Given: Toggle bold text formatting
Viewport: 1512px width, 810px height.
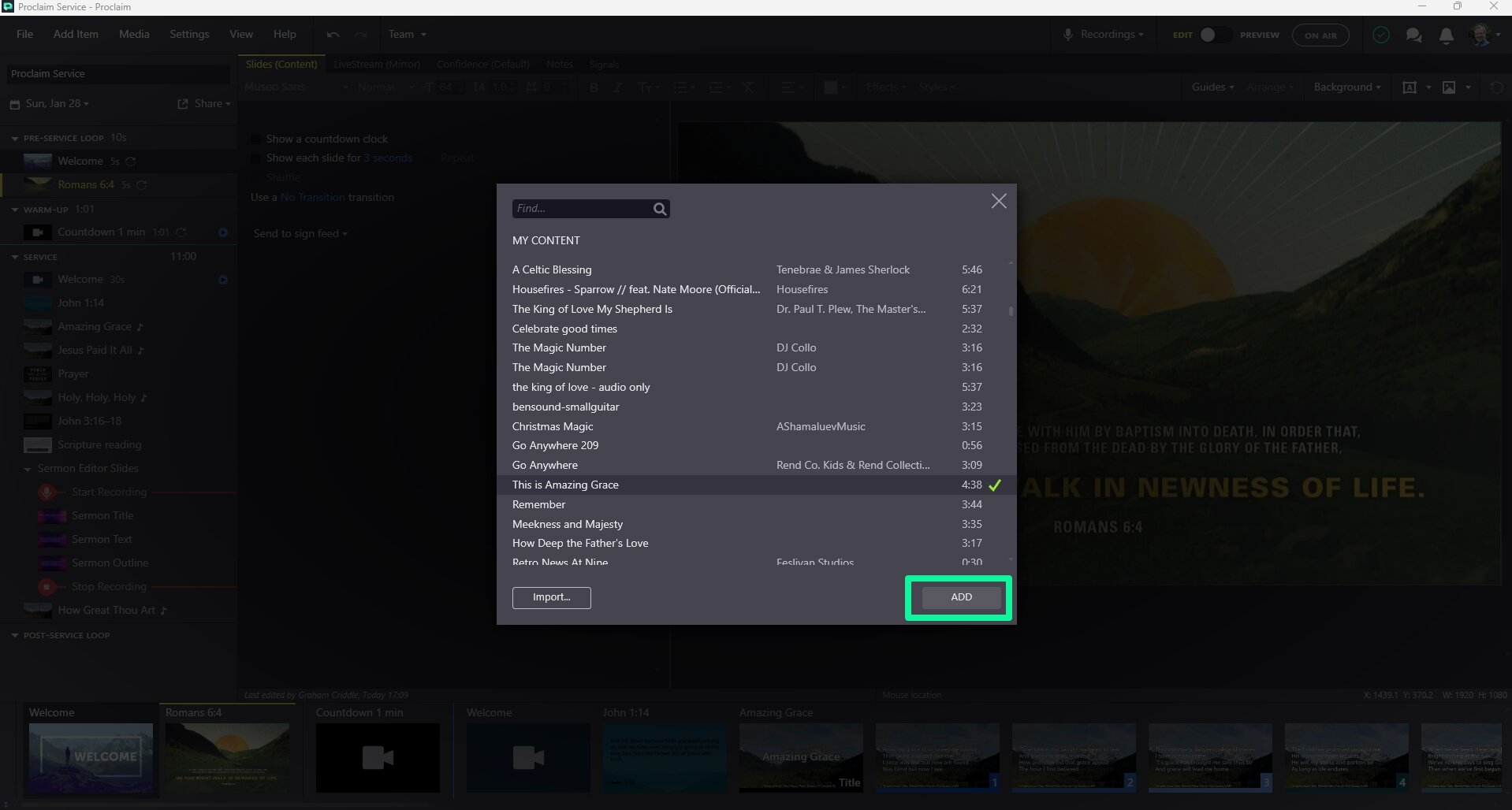Looking at the screenshot, I should (x=594, y=87).
